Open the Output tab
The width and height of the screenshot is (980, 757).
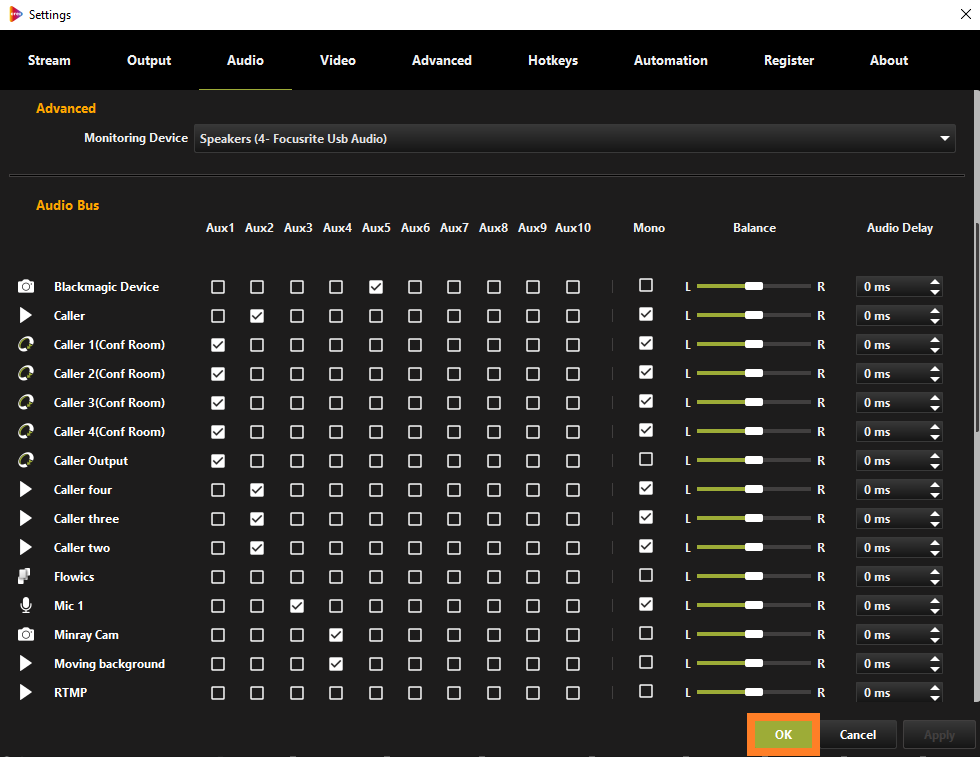click(x=149, y=61)
